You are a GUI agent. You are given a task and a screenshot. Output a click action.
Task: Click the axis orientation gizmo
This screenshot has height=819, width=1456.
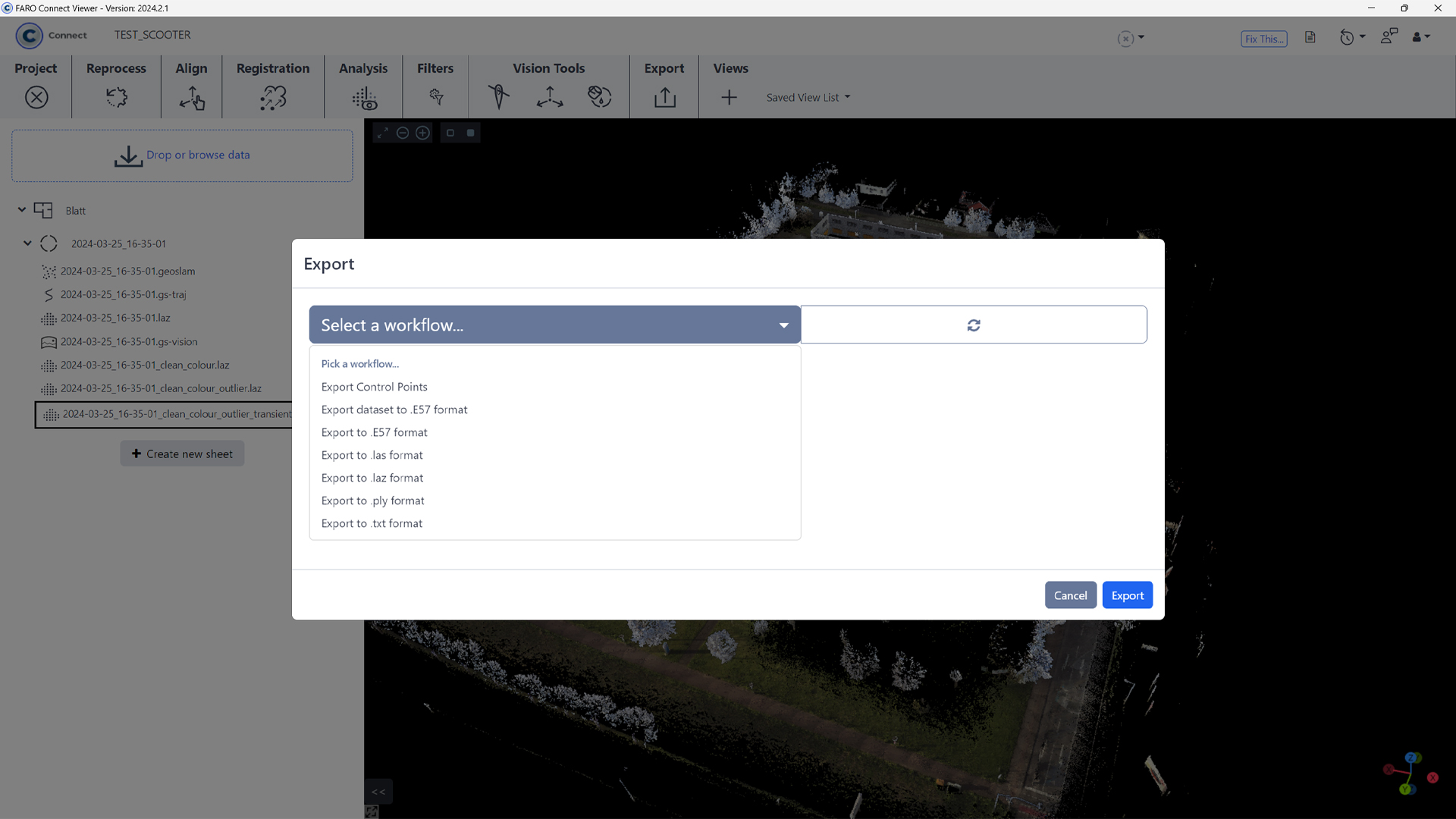(x=1410, y=773)
